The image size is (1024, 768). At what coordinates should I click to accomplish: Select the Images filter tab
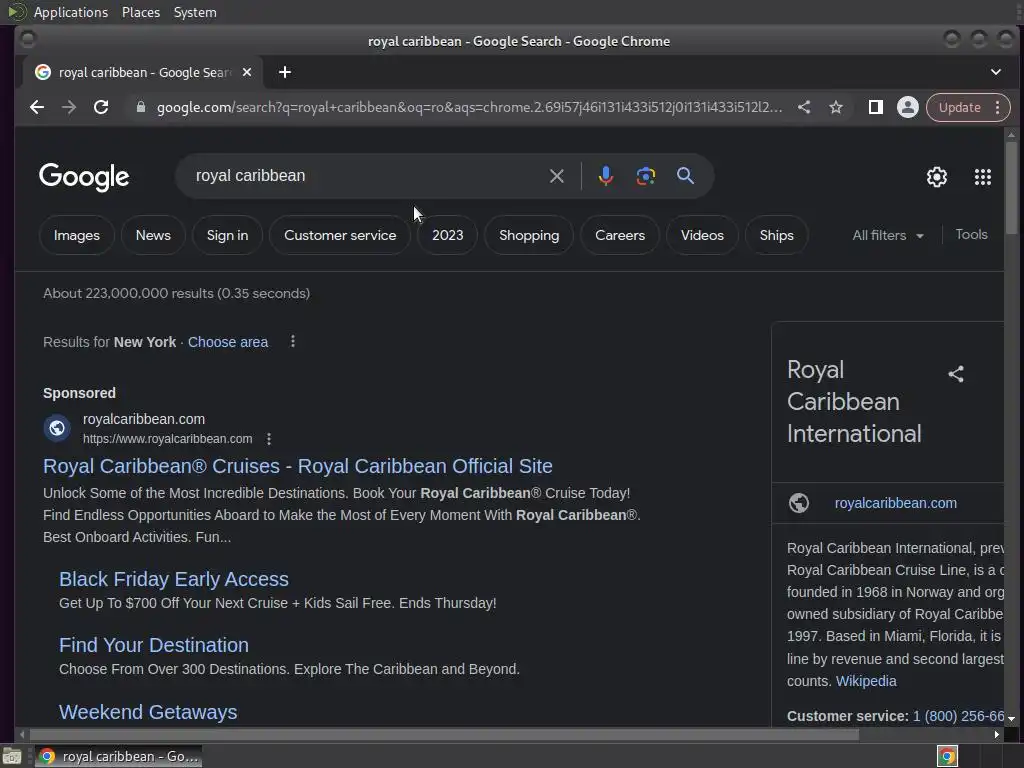(77, 235)
